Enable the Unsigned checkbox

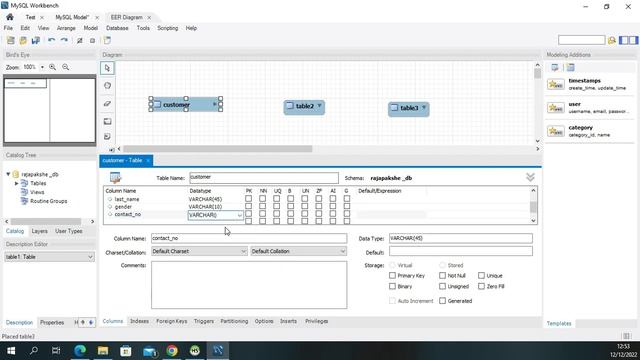(442, 286)
